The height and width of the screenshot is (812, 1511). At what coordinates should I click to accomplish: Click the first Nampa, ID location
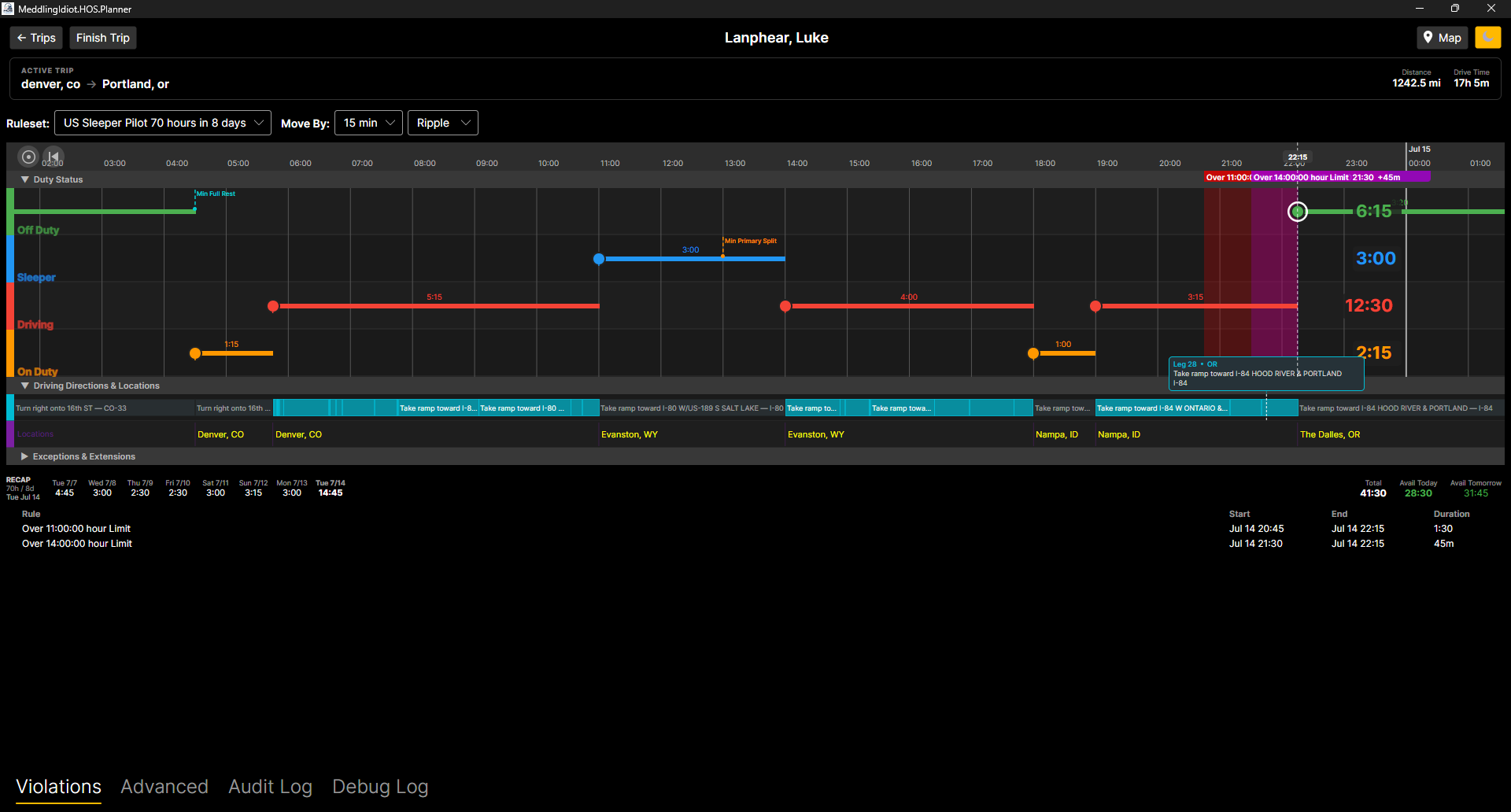[x=1057, y=434]
